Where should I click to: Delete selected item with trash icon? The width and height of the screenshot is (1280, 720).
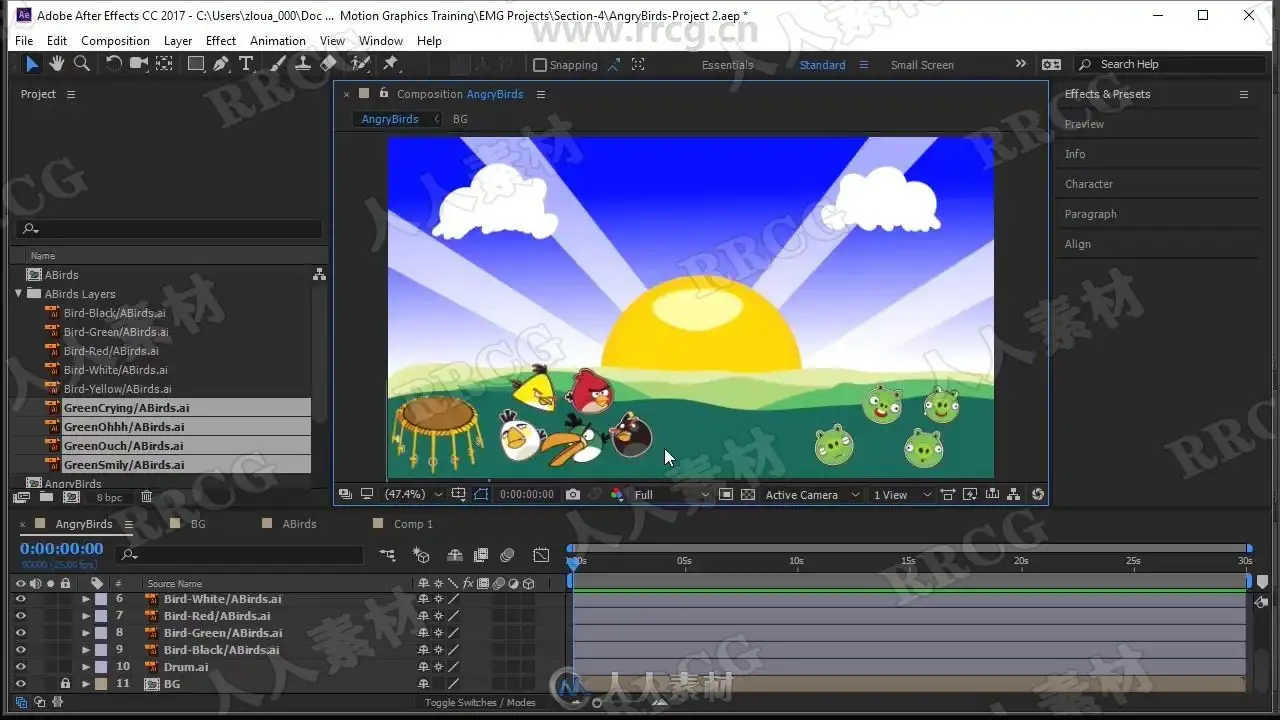tap(147, 497)
